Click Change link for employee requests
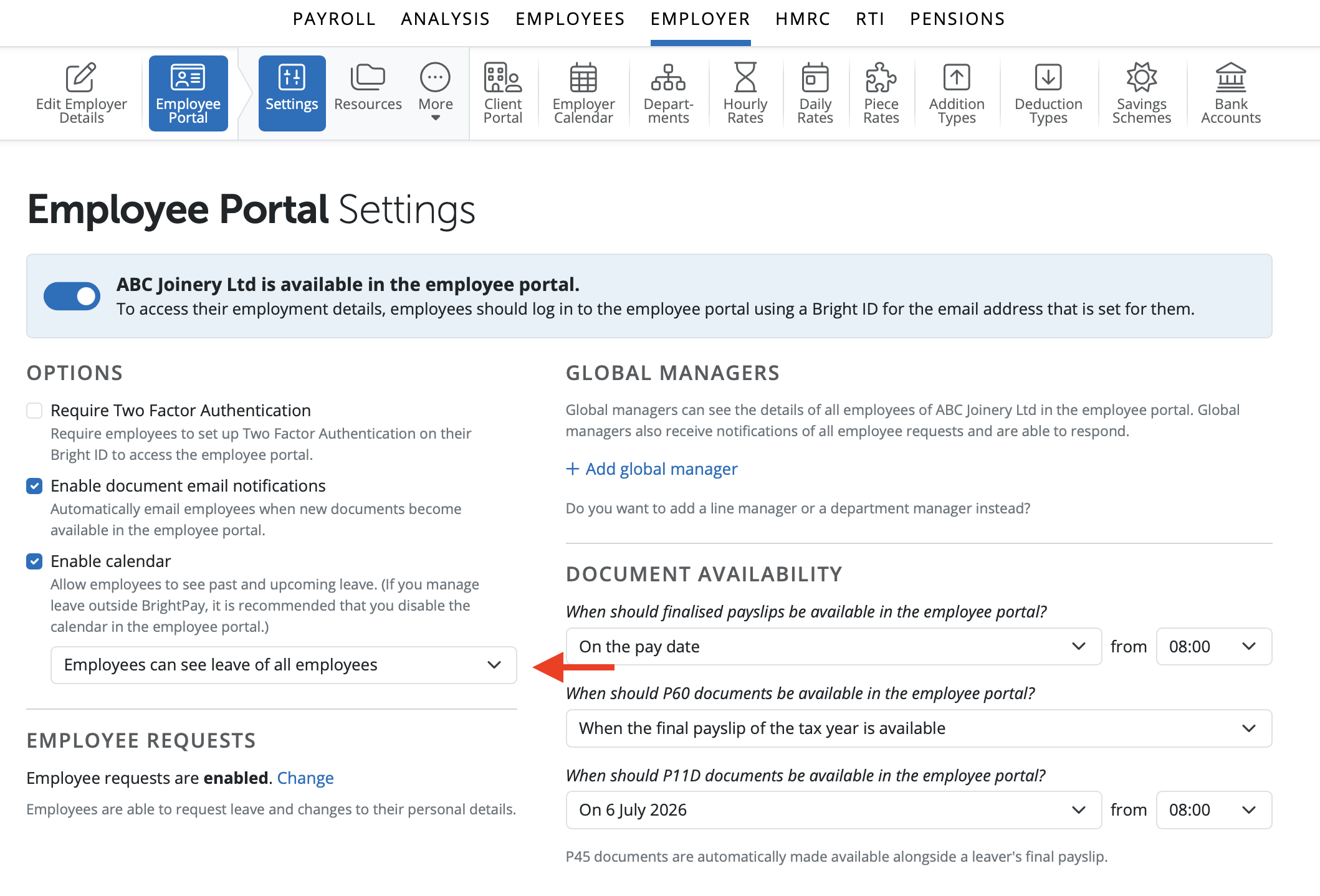Screen dimensions: 1320x896 point(305,778)
